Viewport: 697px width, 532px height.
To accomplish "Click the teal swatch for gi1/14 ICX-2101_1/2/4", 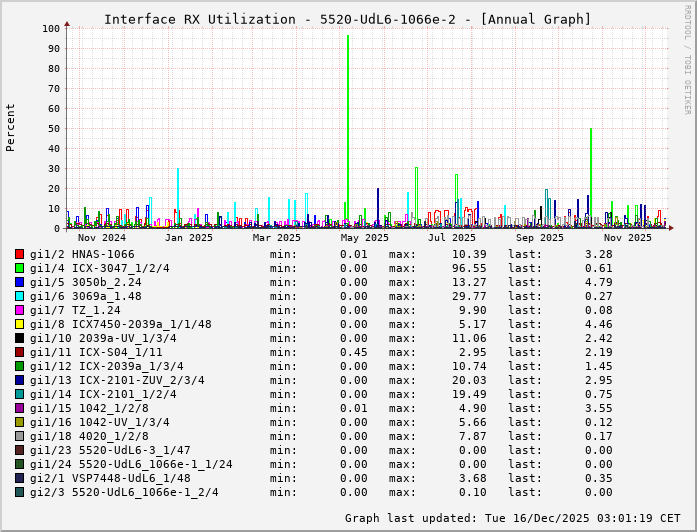I will pos(19,394).
